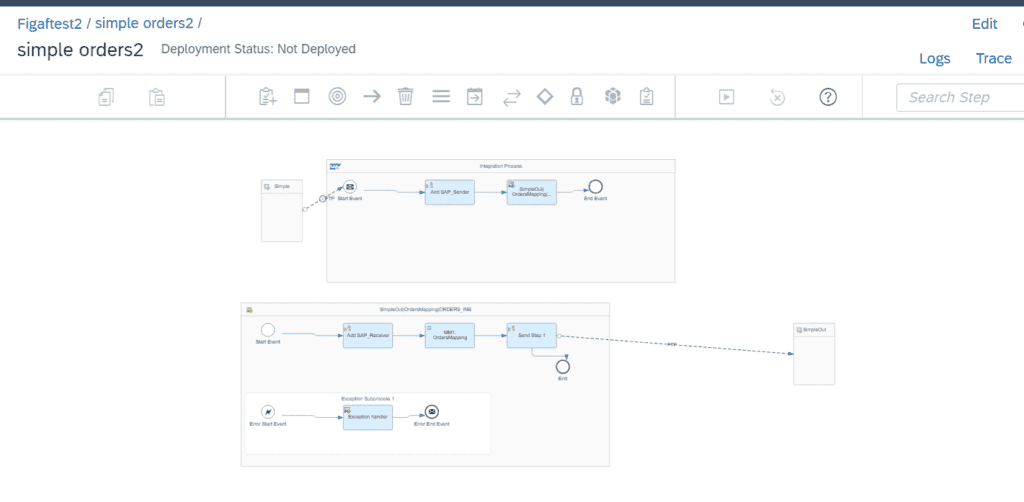
Task: Select the SimpleOut|OrdersMapping process call step
Action: pos(532,192)
